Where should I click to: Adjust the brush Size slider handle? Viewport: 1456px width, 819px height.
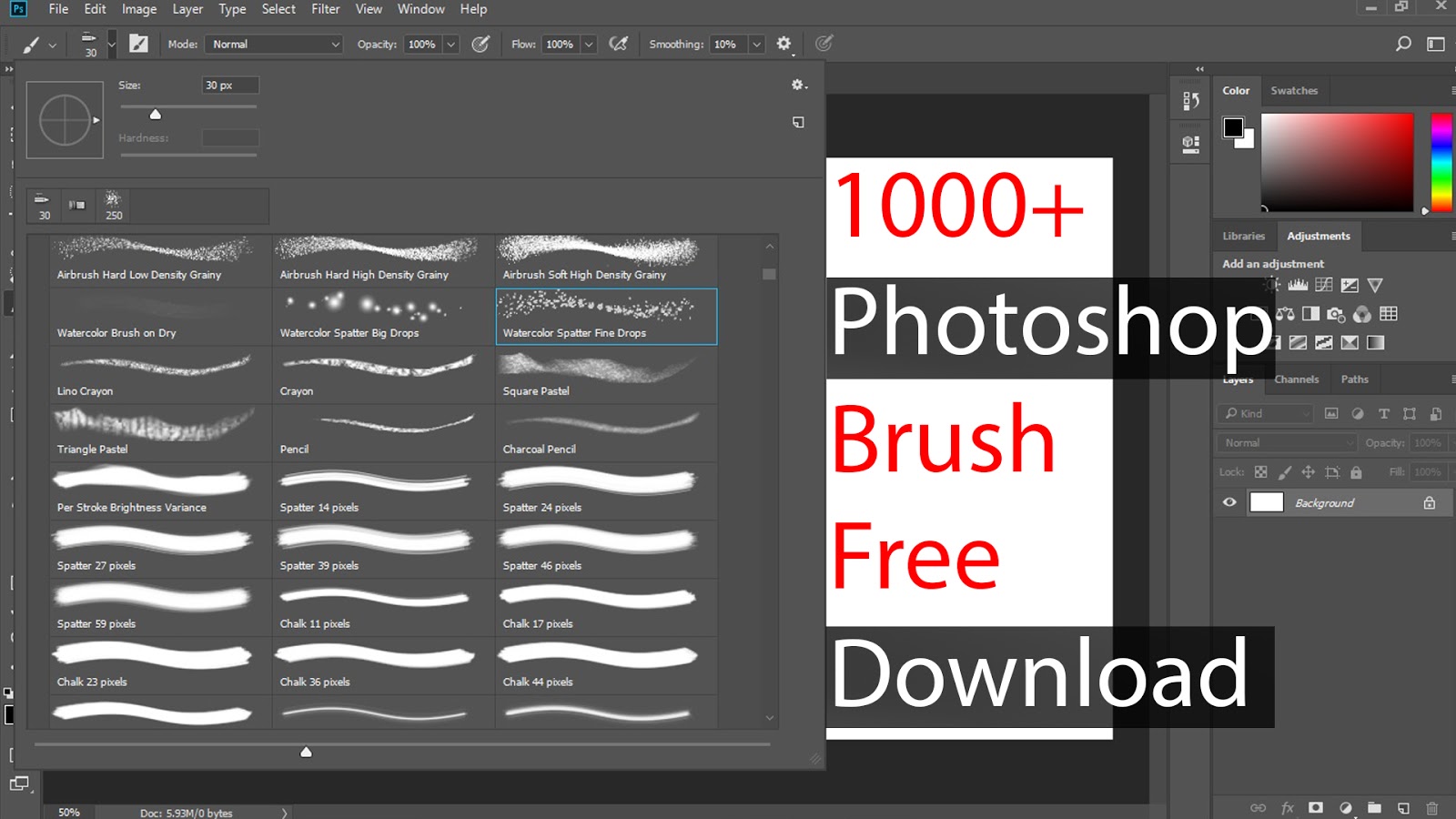(156, 114)
